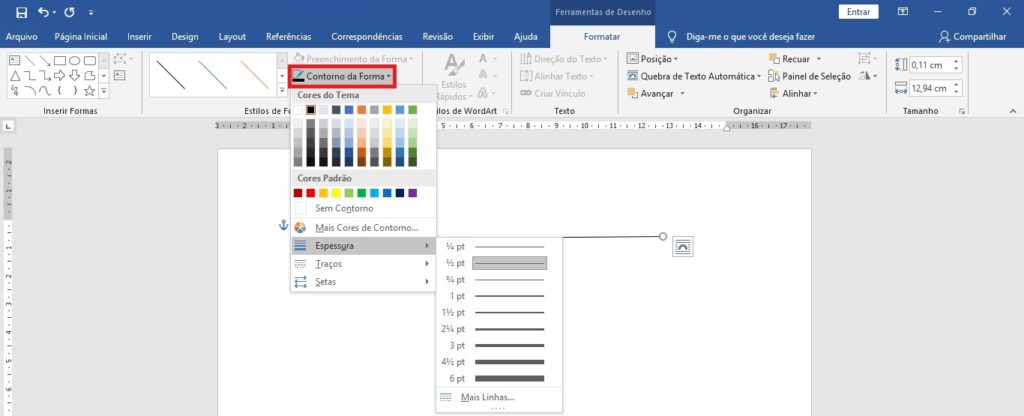Screen dimensions: 1024x416
Task: Select Sem Contorno option
Action: click(344, 208)
